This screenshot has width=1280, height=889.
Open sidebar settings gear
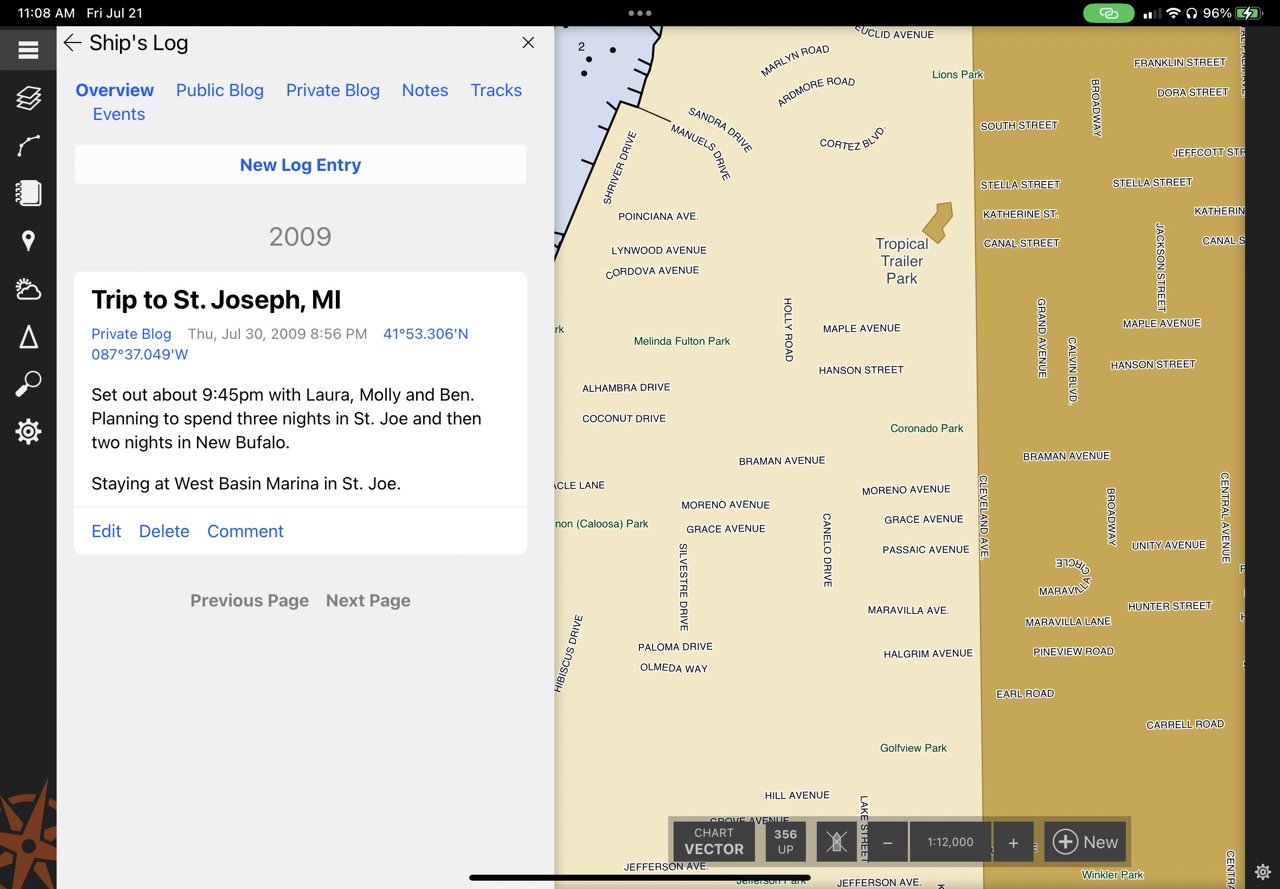click(x=28, y=432)
